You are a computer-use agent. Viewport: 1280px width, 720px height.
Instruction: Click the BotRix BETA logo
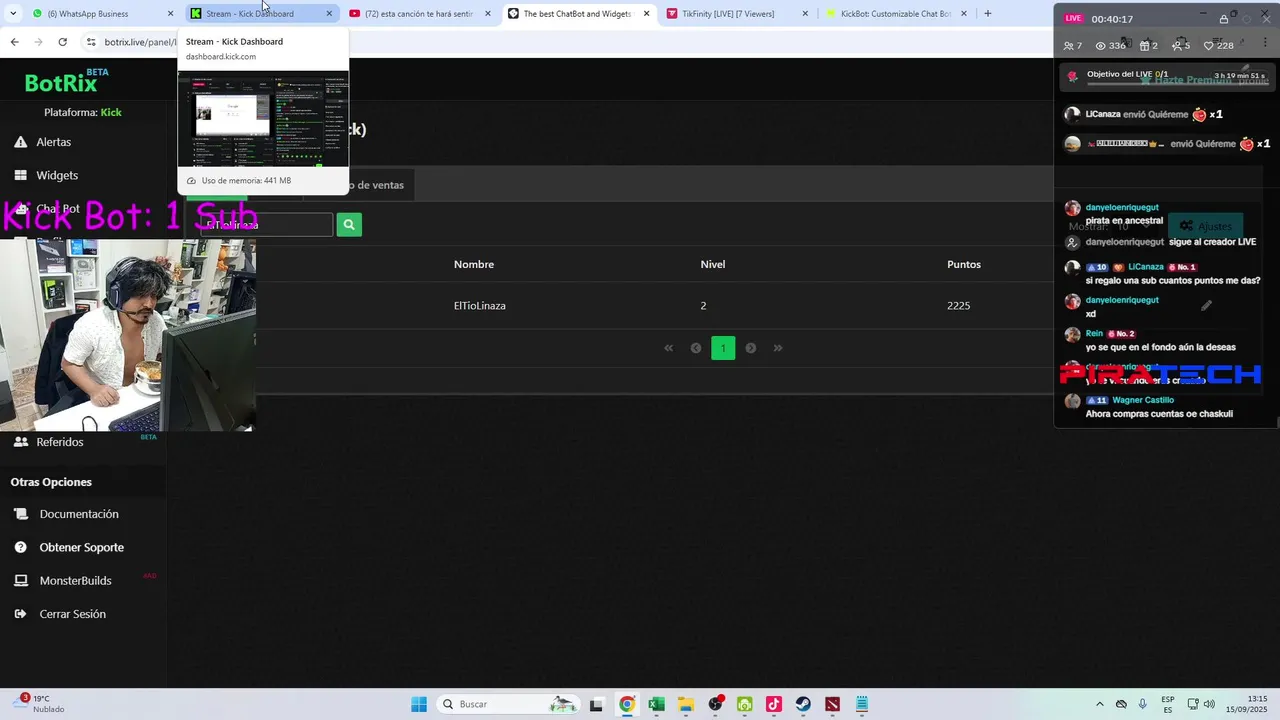point(66,82)
